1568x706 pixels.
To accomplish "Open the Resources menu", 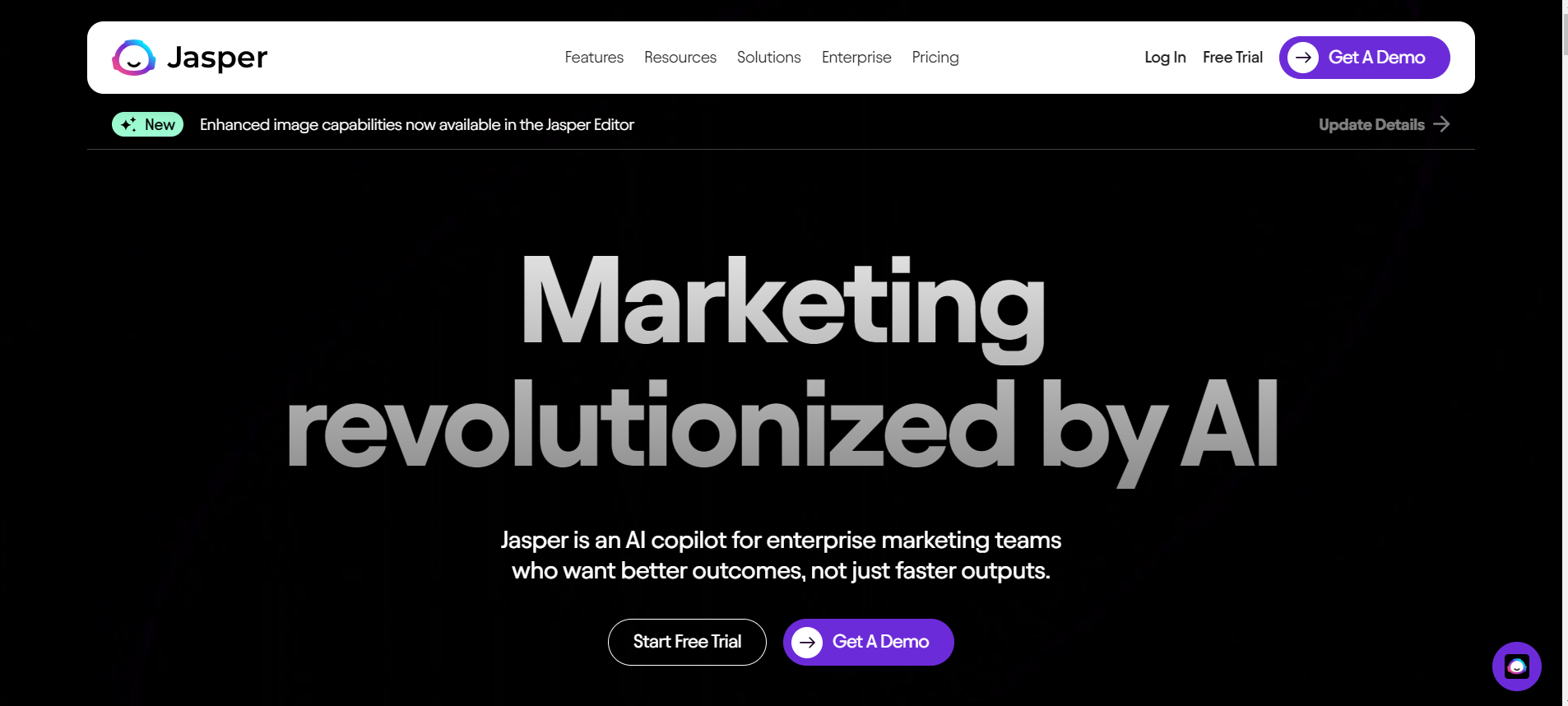I will tap(680, 58).
